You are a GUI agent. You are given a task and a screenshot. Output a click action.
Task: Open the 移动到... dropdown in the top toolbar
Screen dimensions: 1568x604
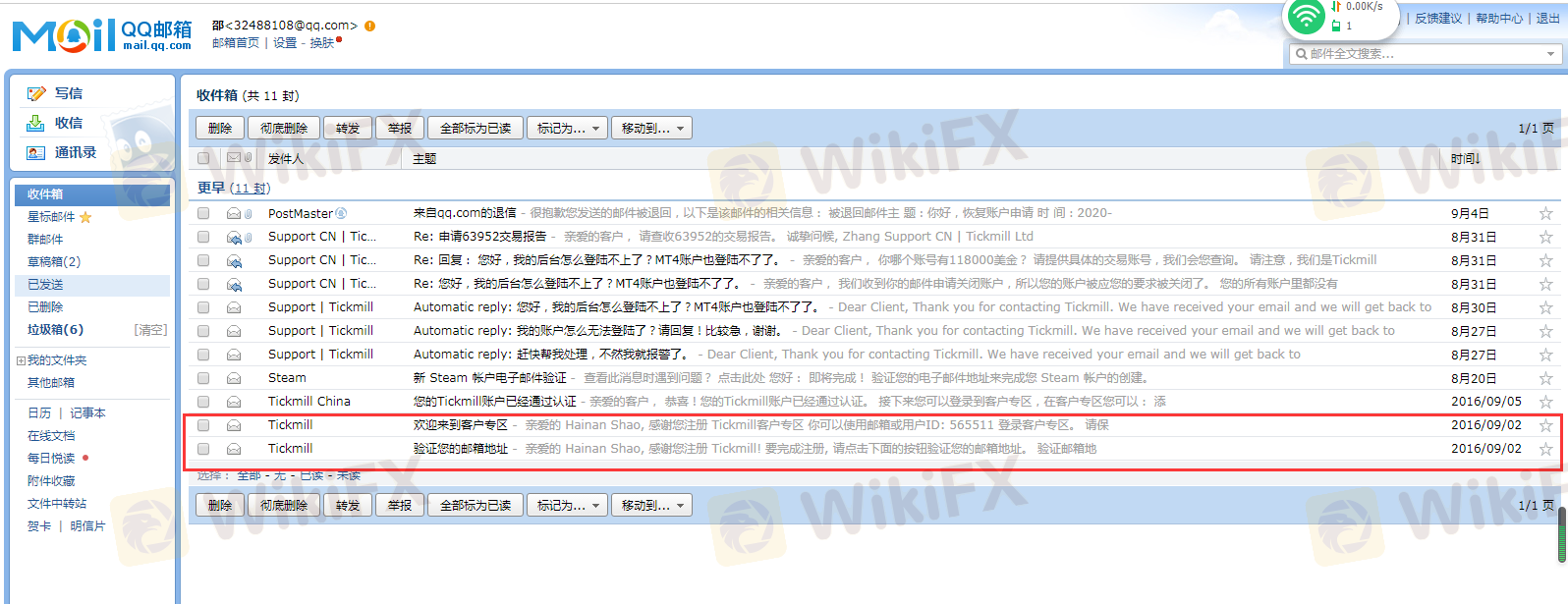point(652,128)
